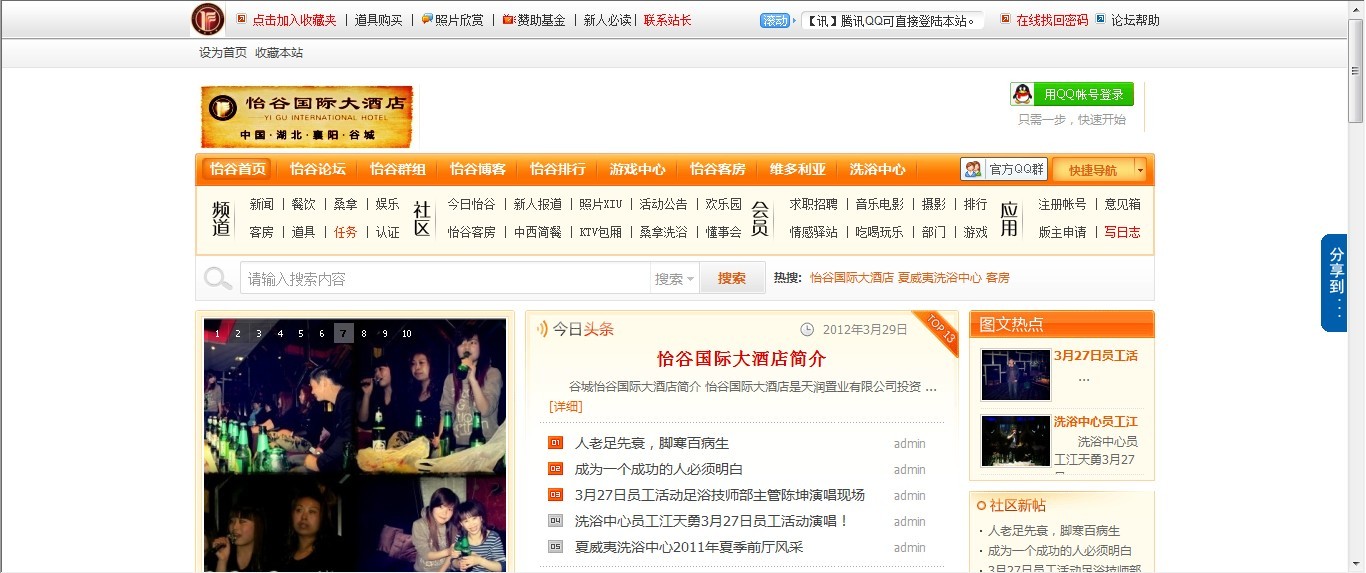
Task: Click the slideshow photo of karaoke party
Action: [x=355, y=445]
